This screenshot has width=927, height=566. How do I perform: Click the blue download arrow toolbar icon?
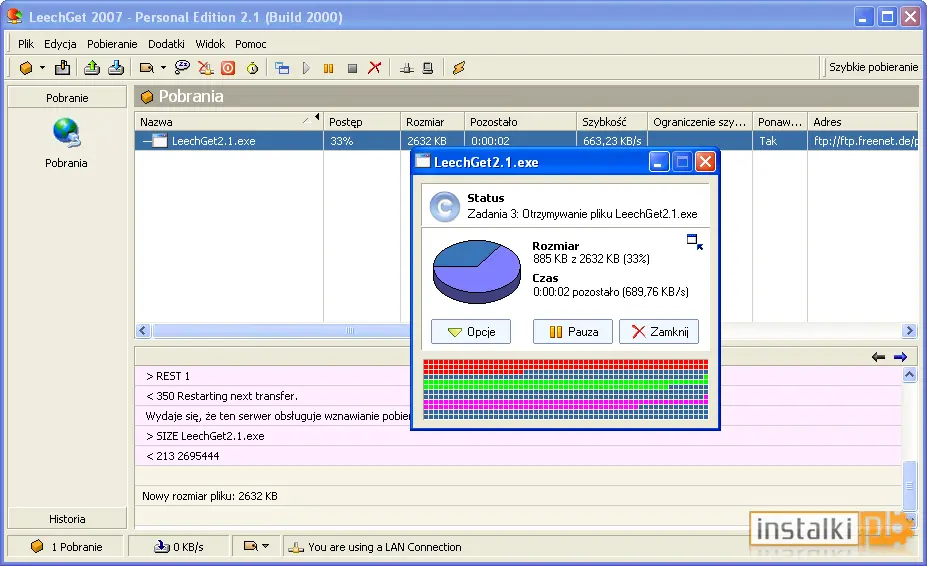[x=116, y=68]
